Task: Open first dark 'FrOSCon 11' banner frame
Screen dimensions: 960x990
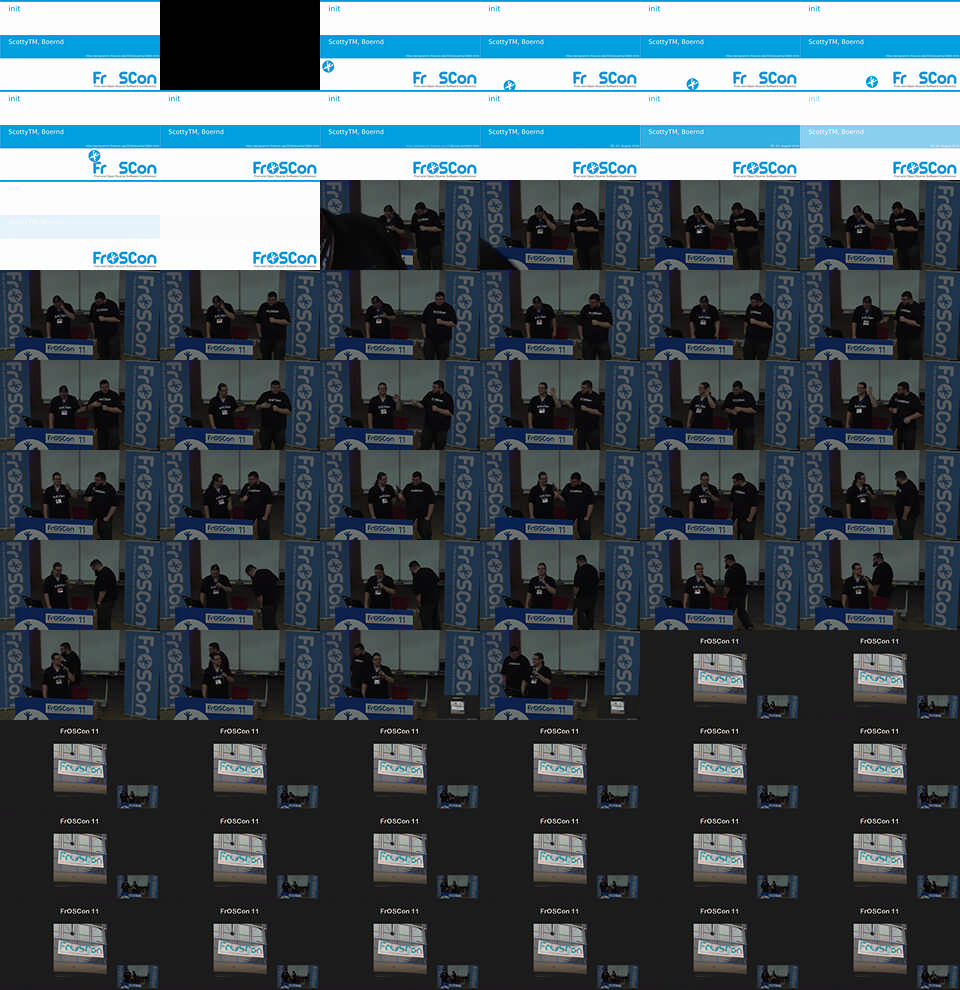Action: point(720,676)
